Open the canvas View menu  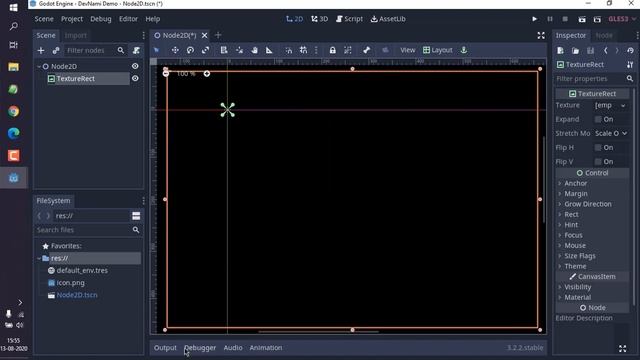407,50
